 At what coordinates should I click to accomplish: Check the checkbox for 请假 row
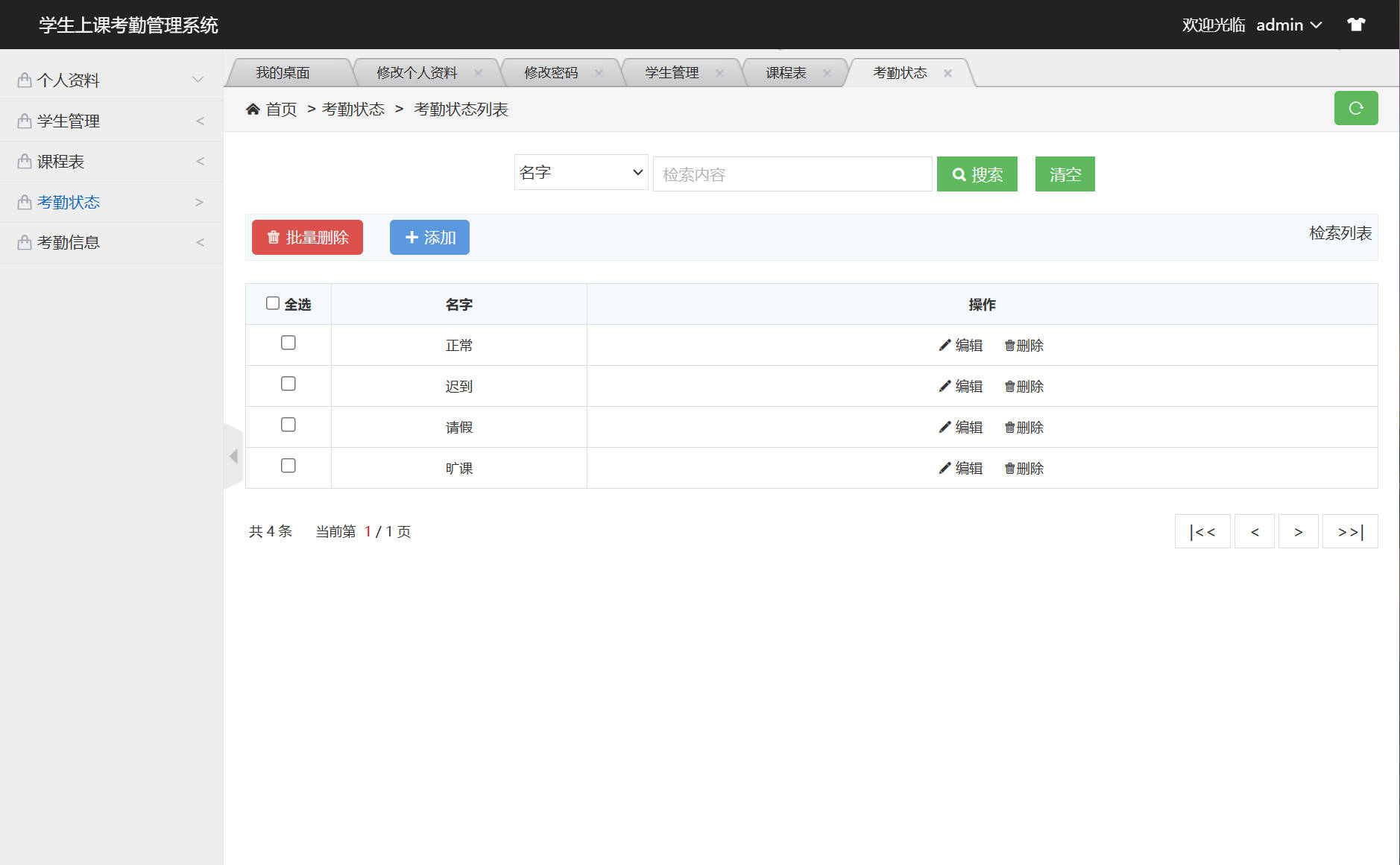click(x=288, y=425)
